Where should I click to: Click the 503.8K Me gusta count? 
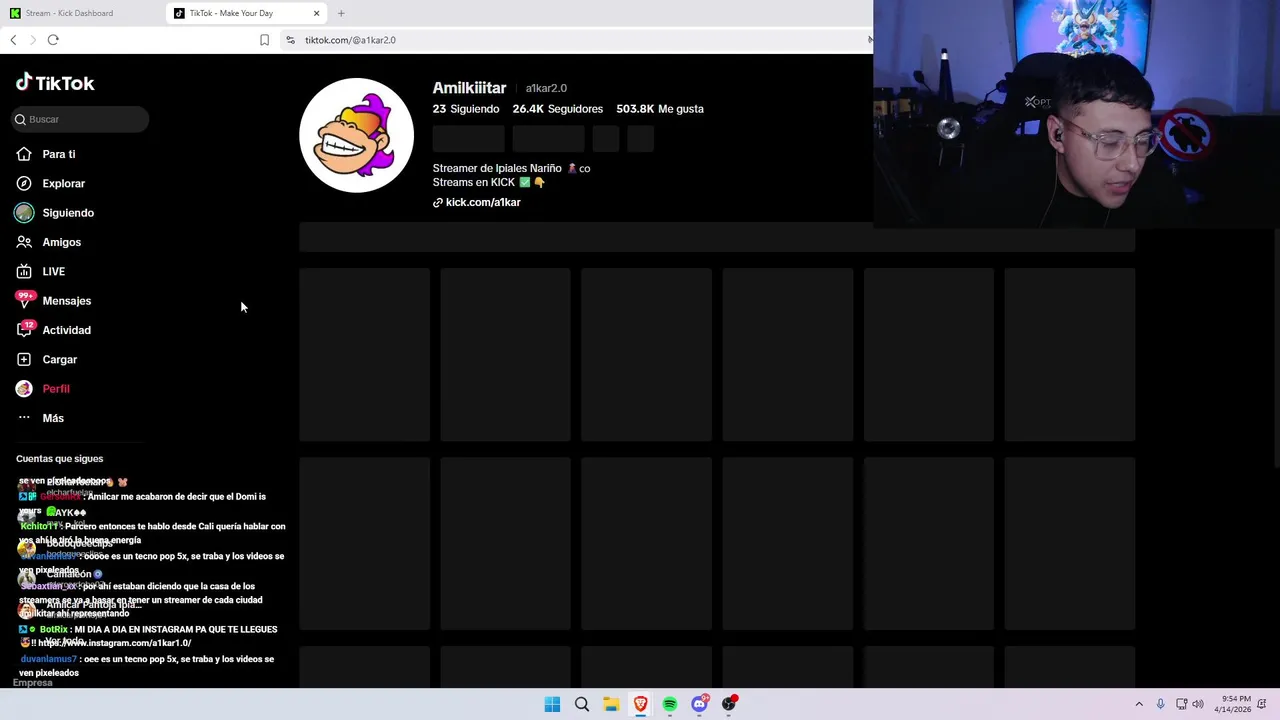coord(660,109)
